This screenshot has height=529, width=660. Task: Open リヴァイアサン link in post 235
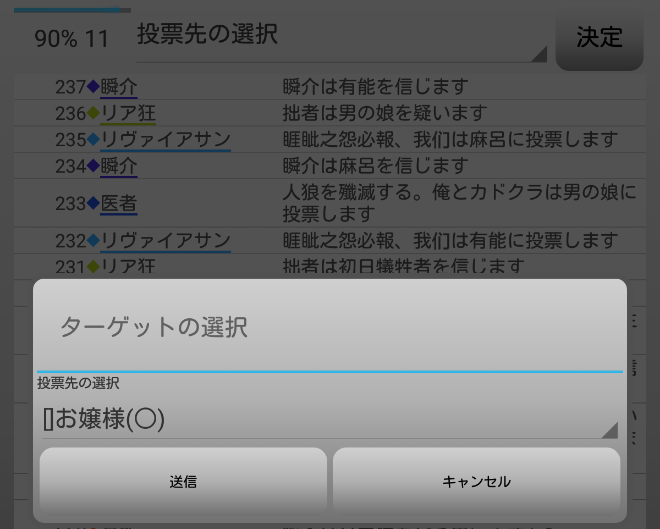click(165, 140)
